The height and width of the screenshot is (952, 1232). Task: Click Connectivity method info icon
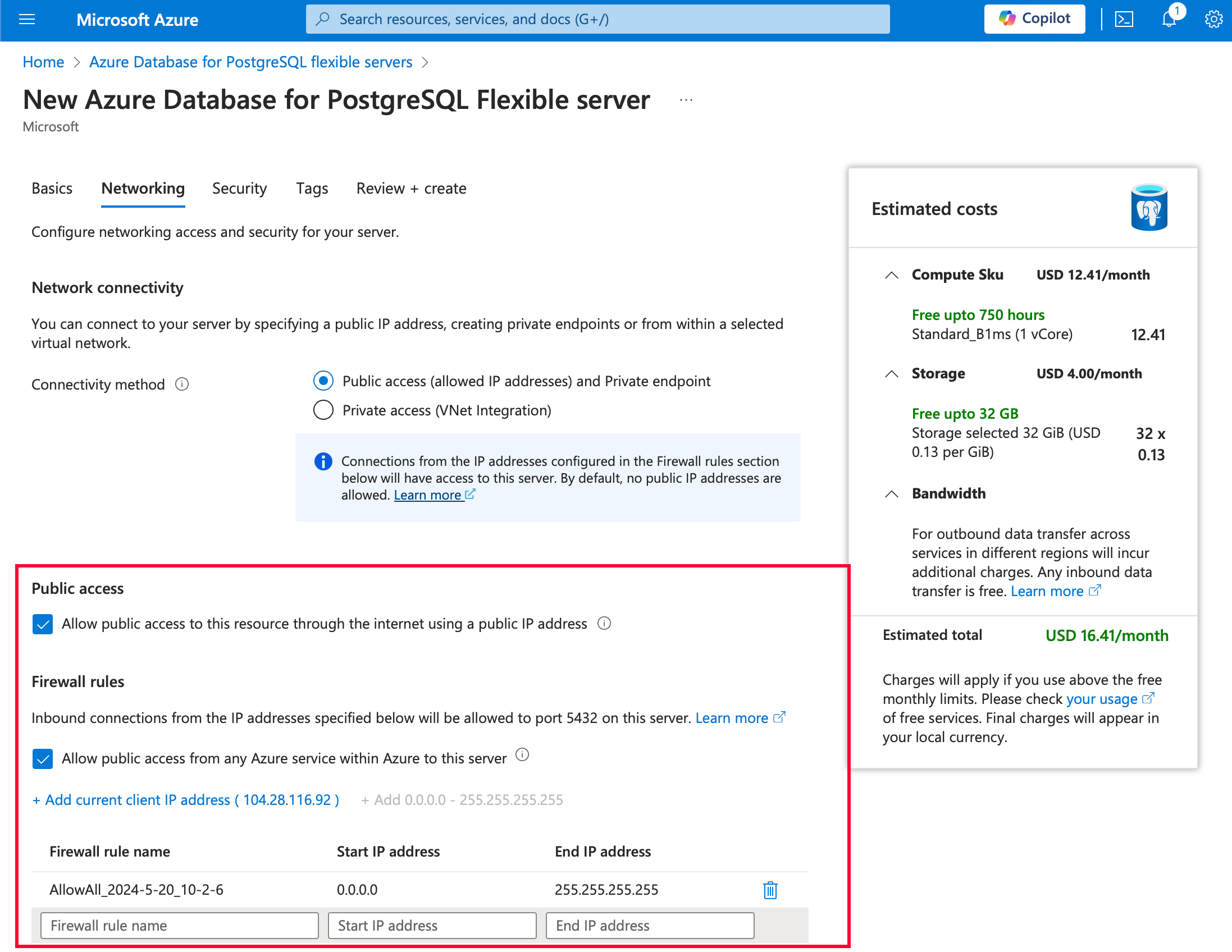tap(181, 384)
